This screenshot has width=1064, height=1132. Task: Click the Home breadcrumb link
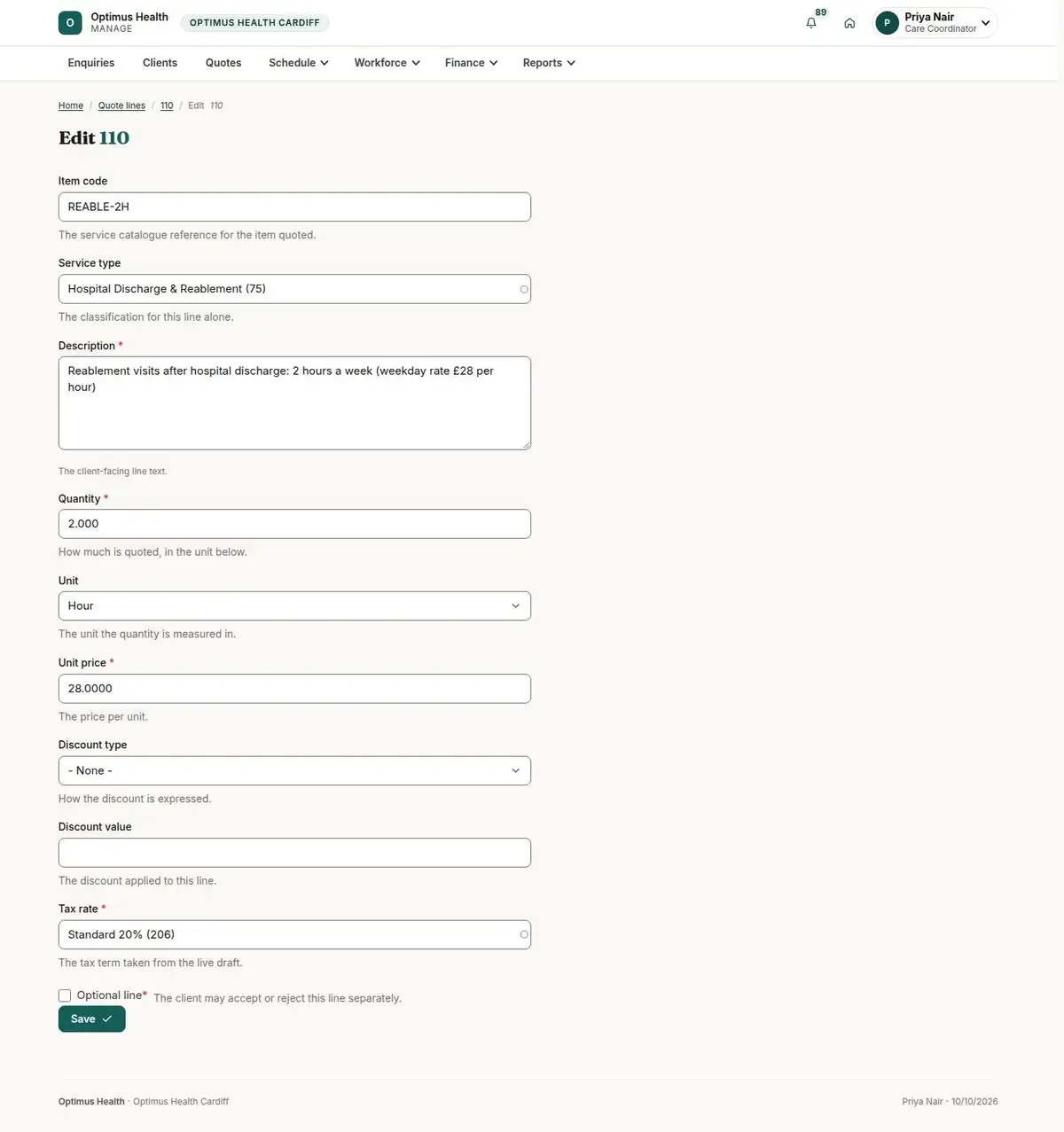point(71,105)
